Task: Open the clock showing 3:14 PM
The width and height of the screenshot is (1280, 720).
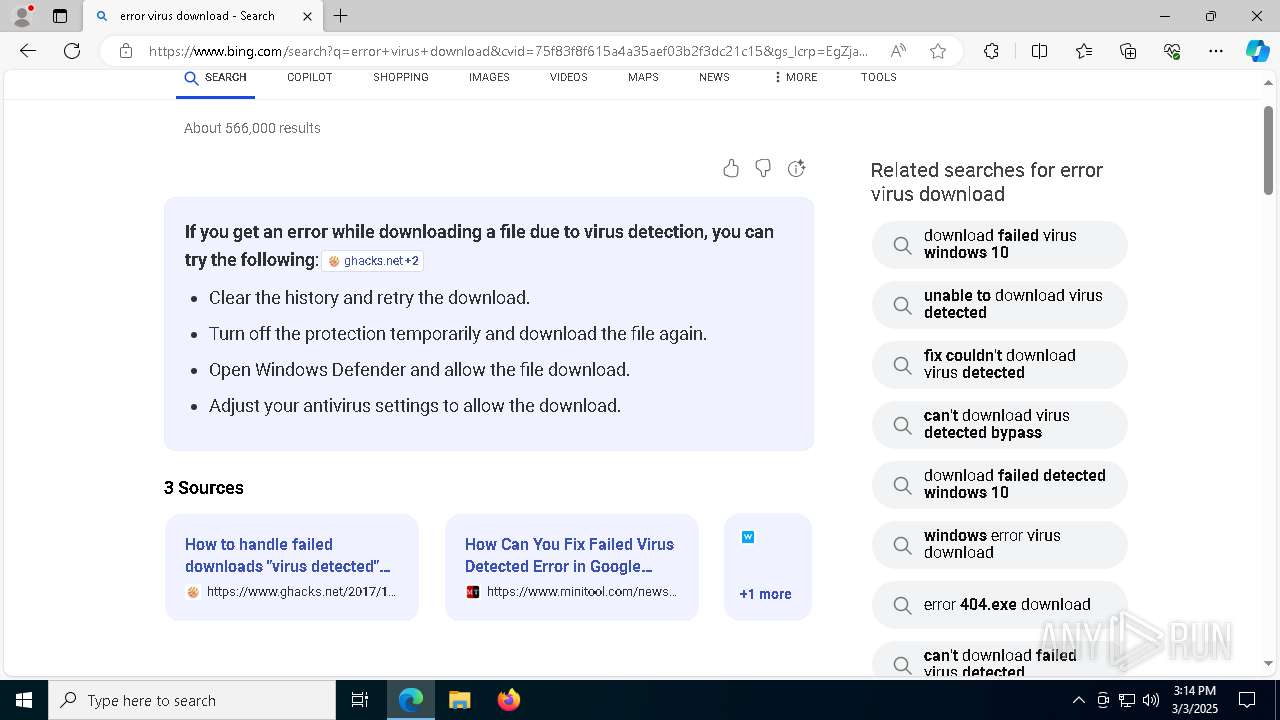Action: (1195, 700)
